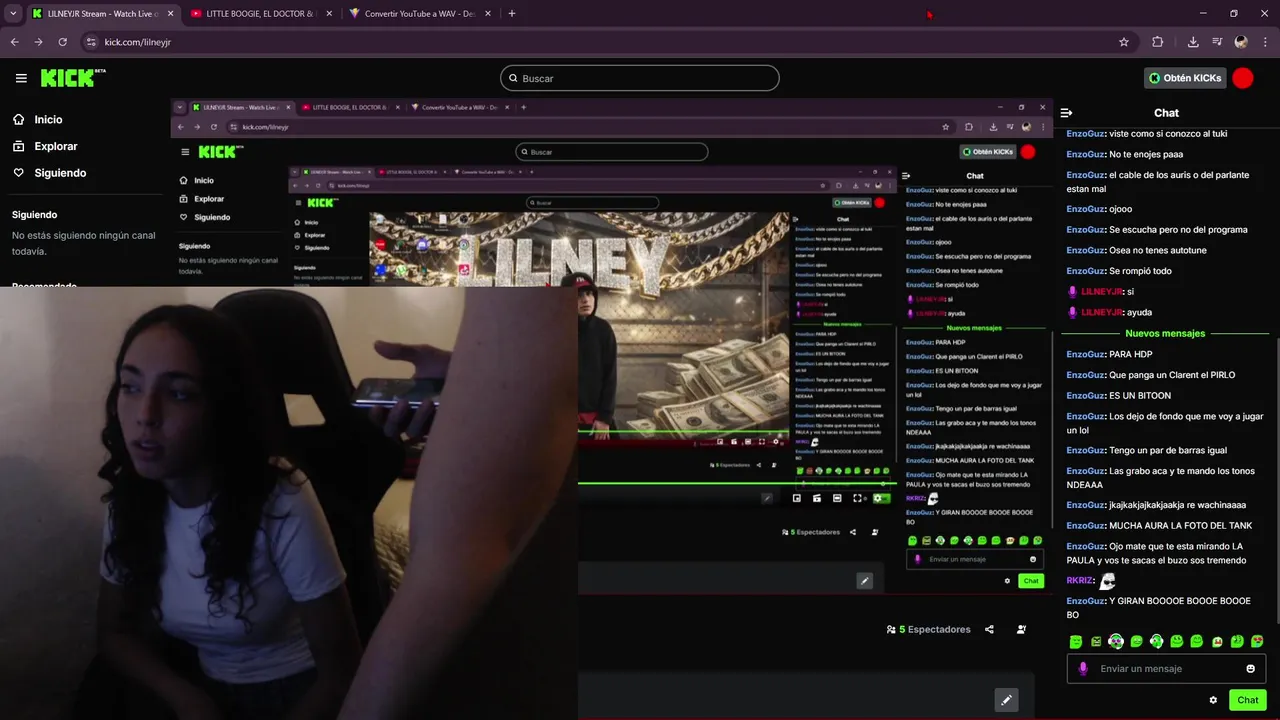Go forward in browser history
Image resolution: width=1280 pixels, height=720 pixels.
click(x=38, y=42)
